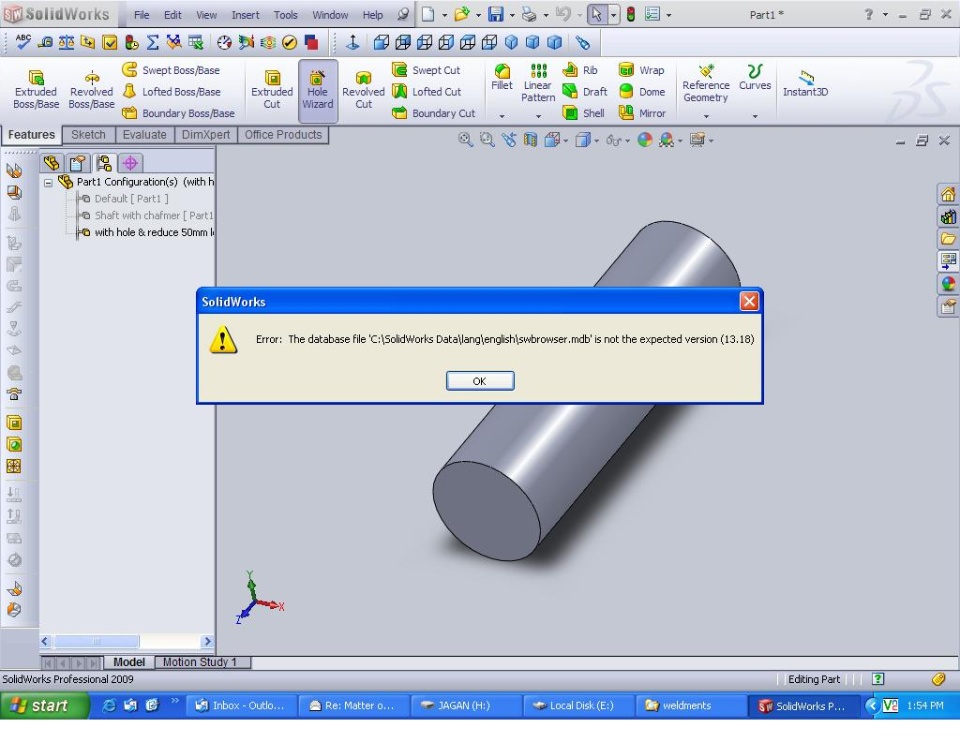Image resolution: width=960 pixels, height=742 pixels.
Task: Click the Print icon
Action: click(x=528, y=15)
